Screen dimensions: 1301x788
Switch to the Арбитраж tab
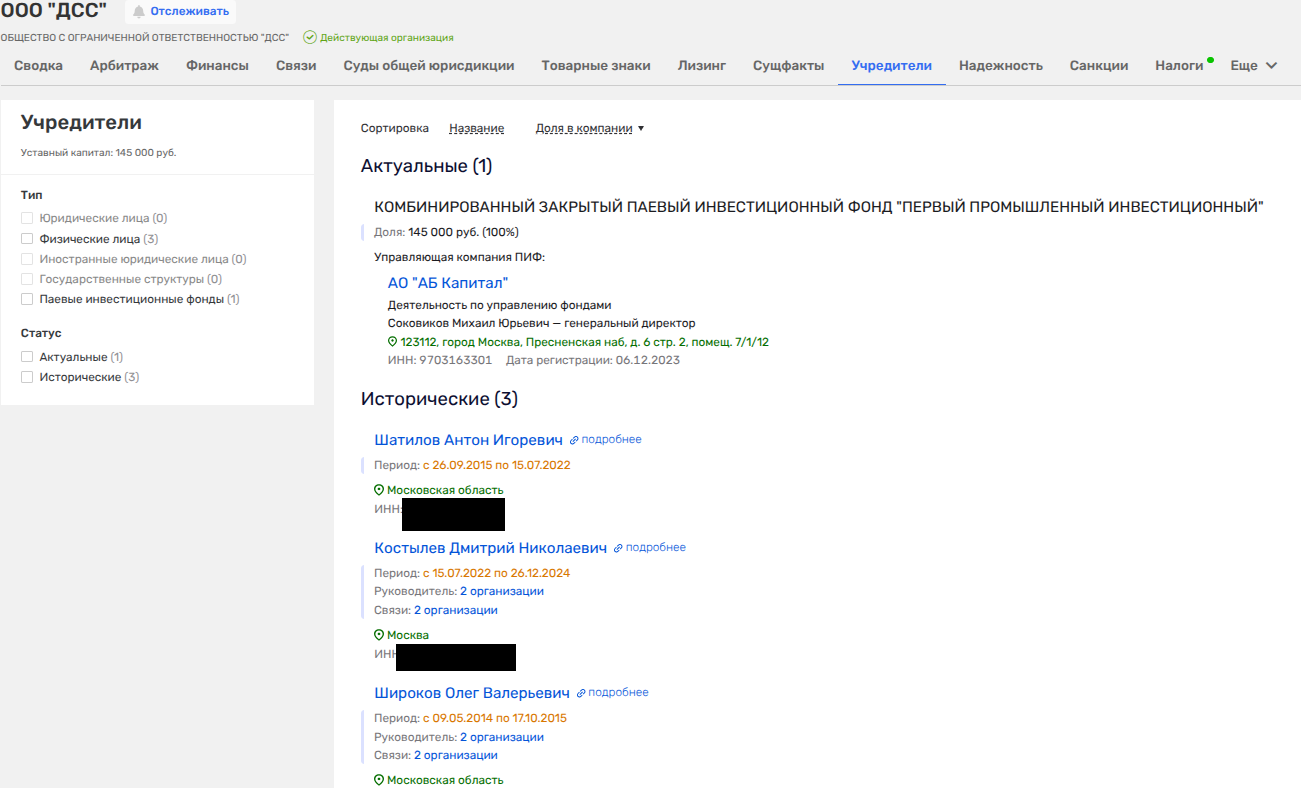124,66
